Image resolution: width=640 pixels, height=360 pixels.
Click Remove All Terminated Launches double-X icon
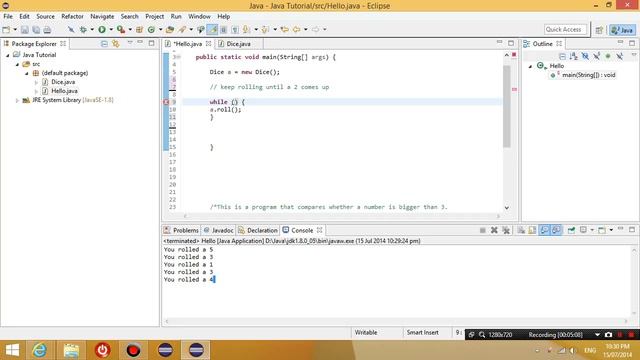506,230
